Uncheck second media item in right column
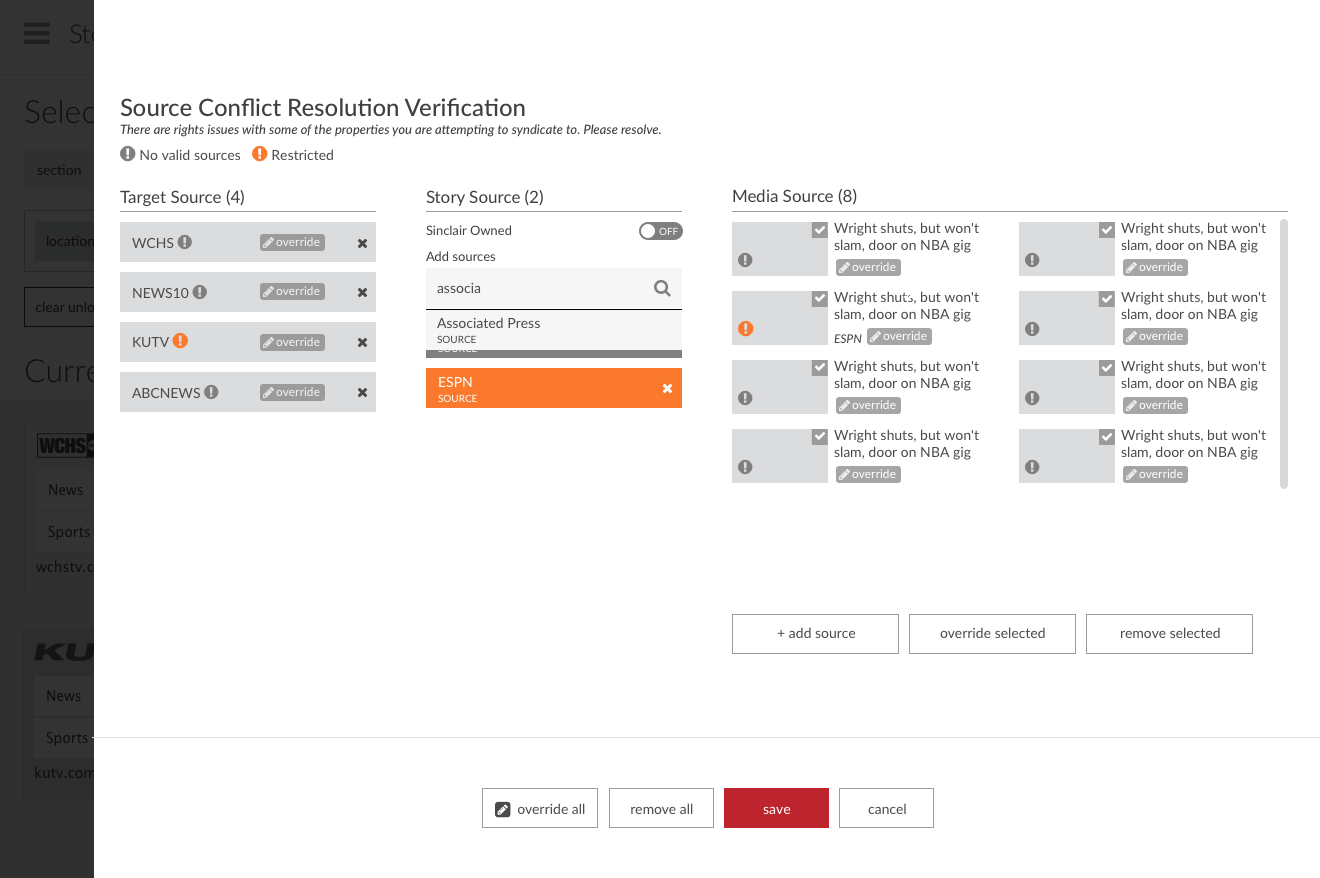The width and height of the screenshot is (1320, 878). (1107, 299)
